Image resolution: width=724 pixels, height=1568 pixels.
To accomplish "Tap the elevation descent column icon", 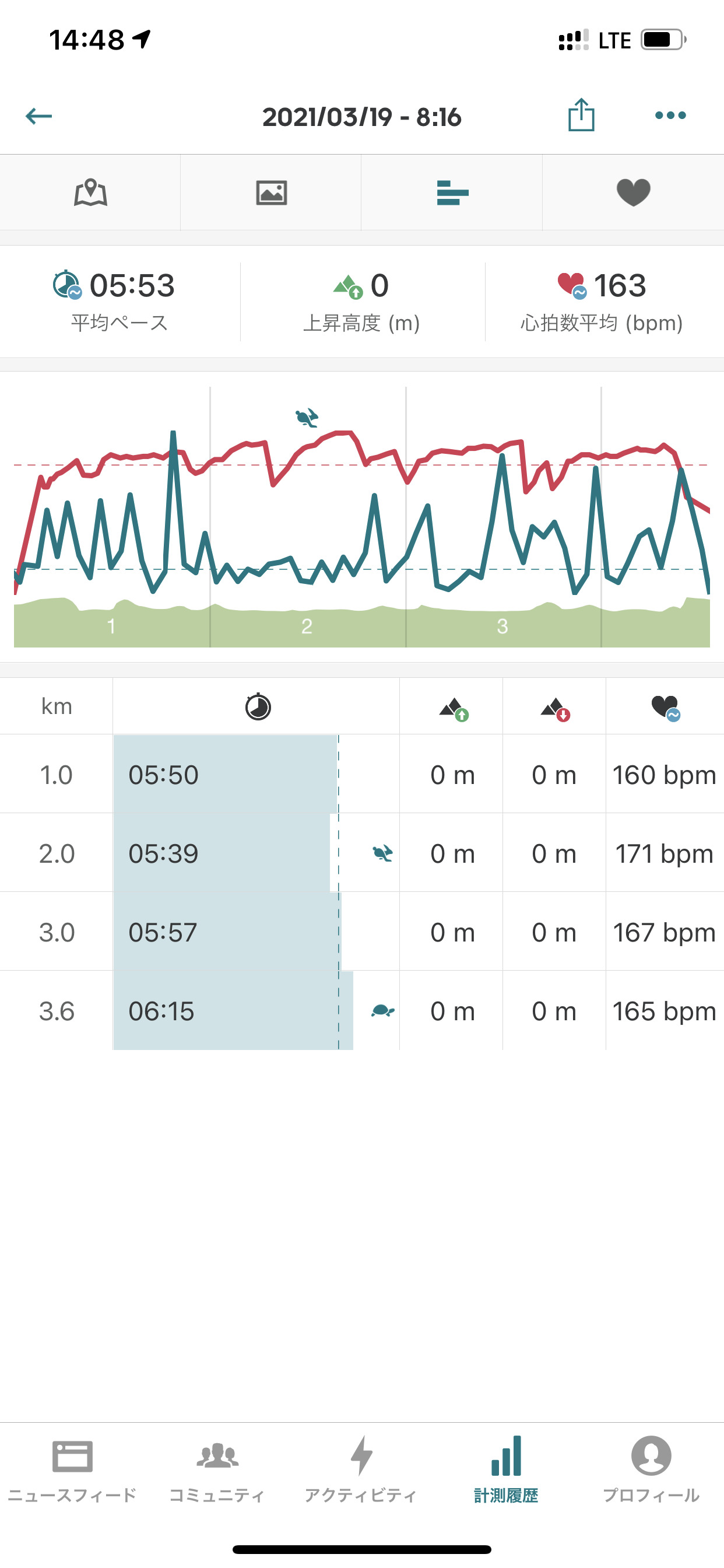I will [555, 708].
